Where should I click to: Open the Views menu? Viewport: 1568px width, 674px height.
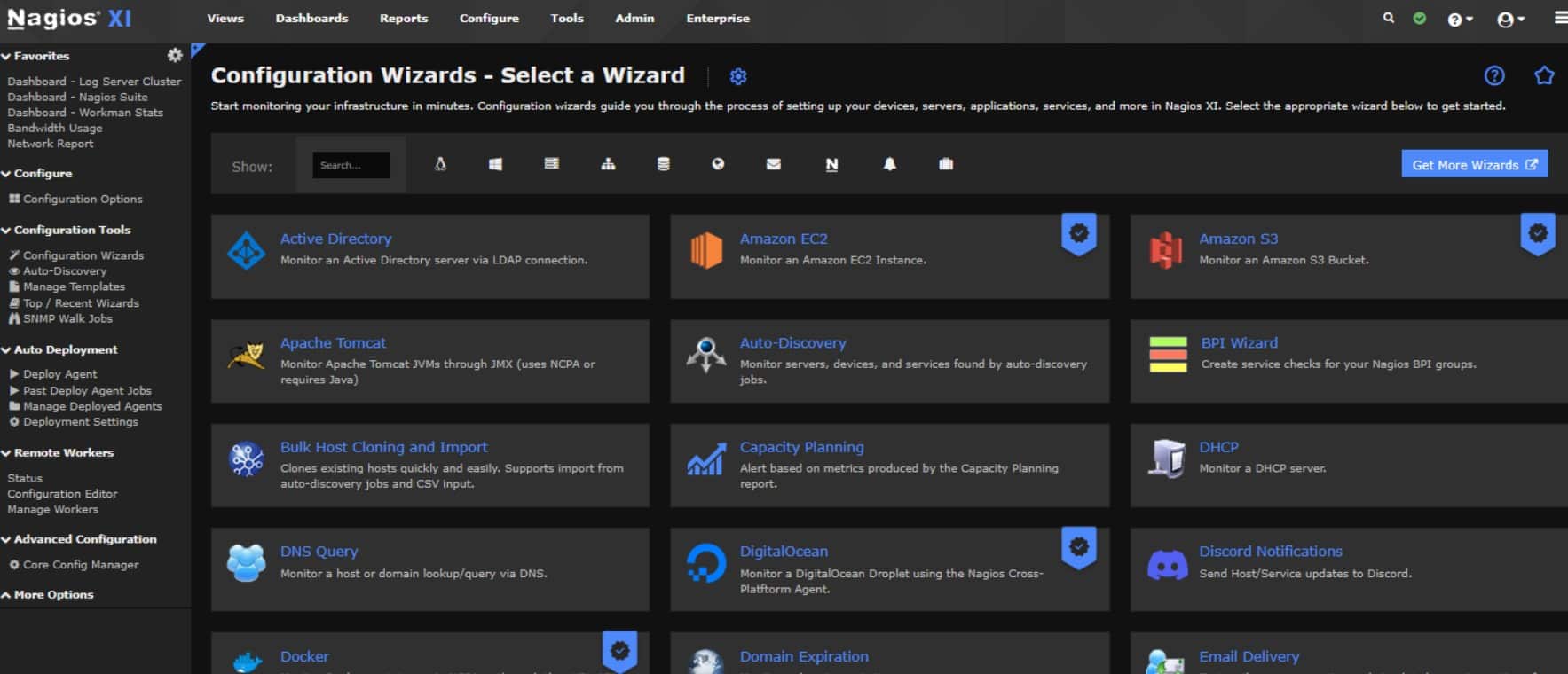(225, 18)
